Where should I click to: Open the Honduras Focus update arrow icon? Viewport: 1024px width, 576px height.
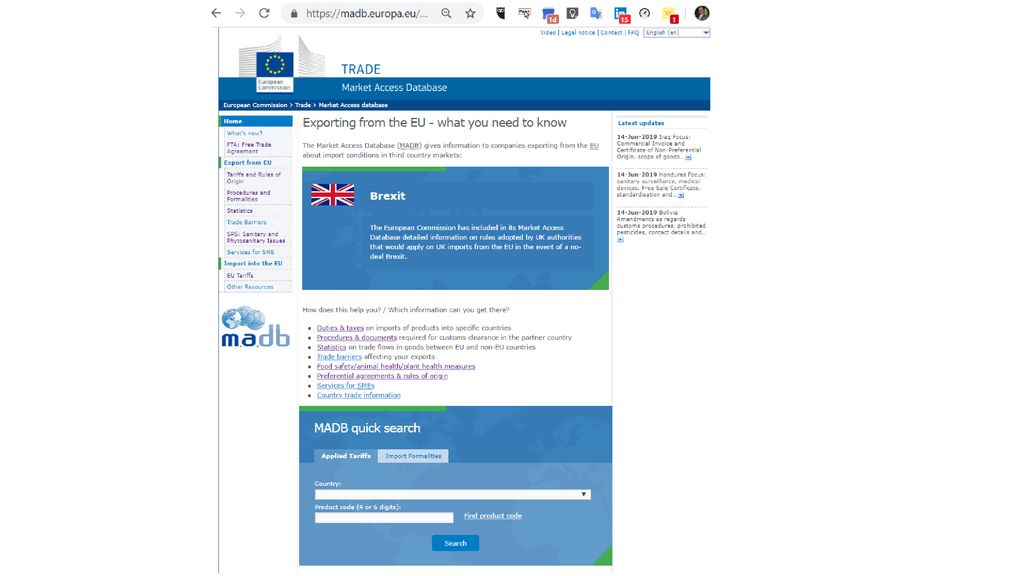[x=681, y=195]
